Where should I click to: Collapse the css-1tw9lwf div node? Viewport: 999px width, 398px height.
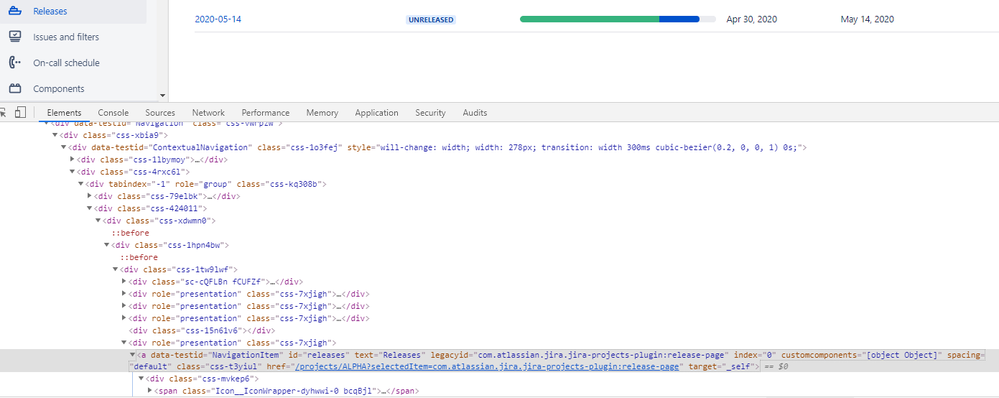(x=115, y=269)
